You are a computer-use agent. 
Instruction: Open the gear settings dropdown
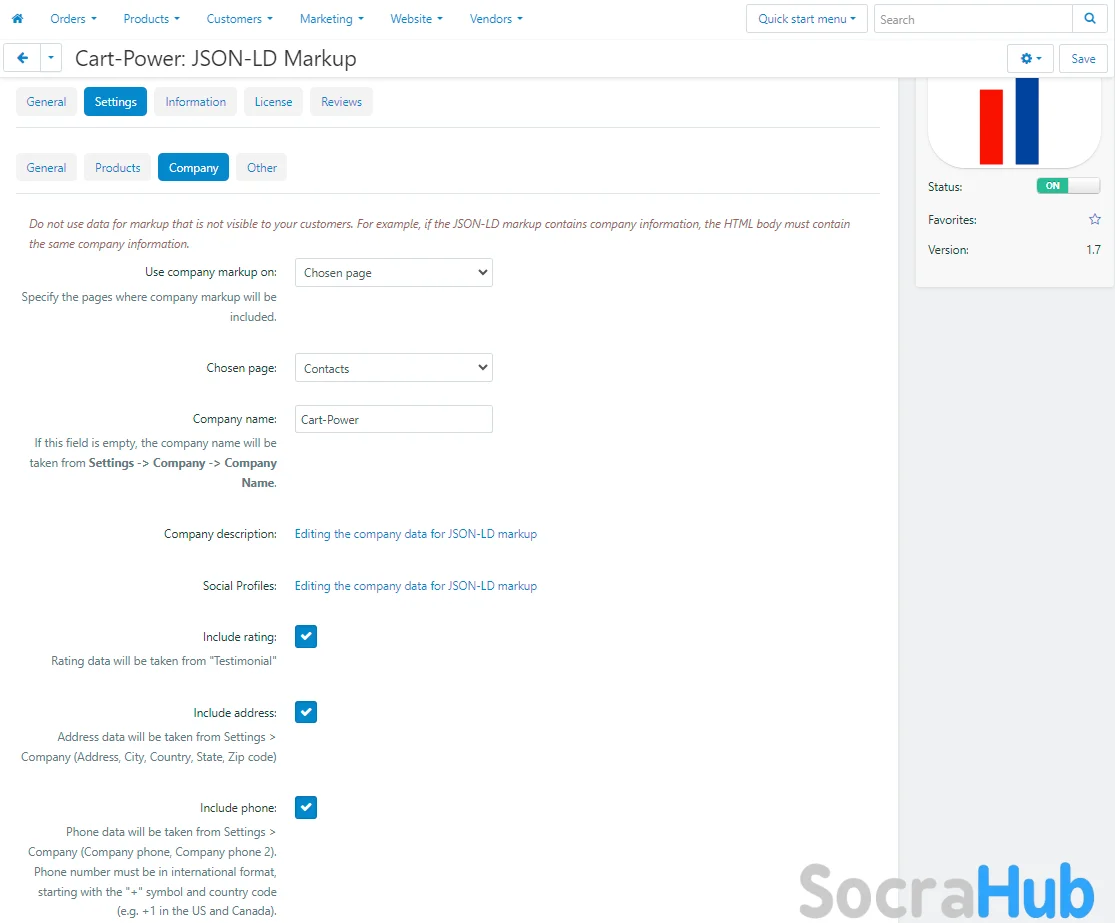[x=1030, y=59]
